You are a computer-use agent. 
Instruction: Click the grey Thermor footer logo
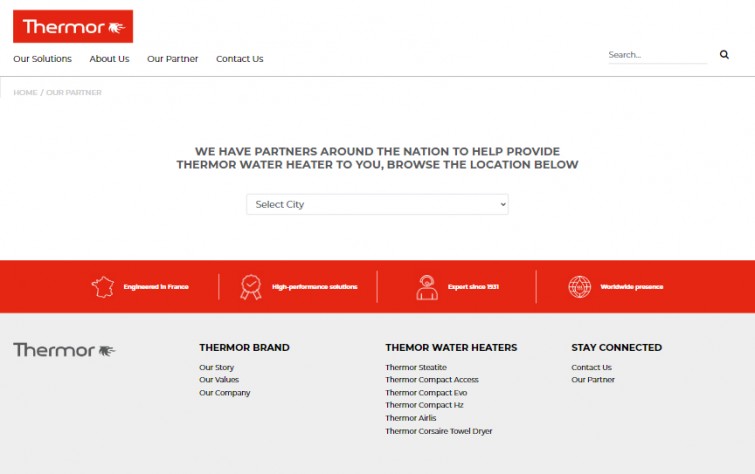click(65, 350)
